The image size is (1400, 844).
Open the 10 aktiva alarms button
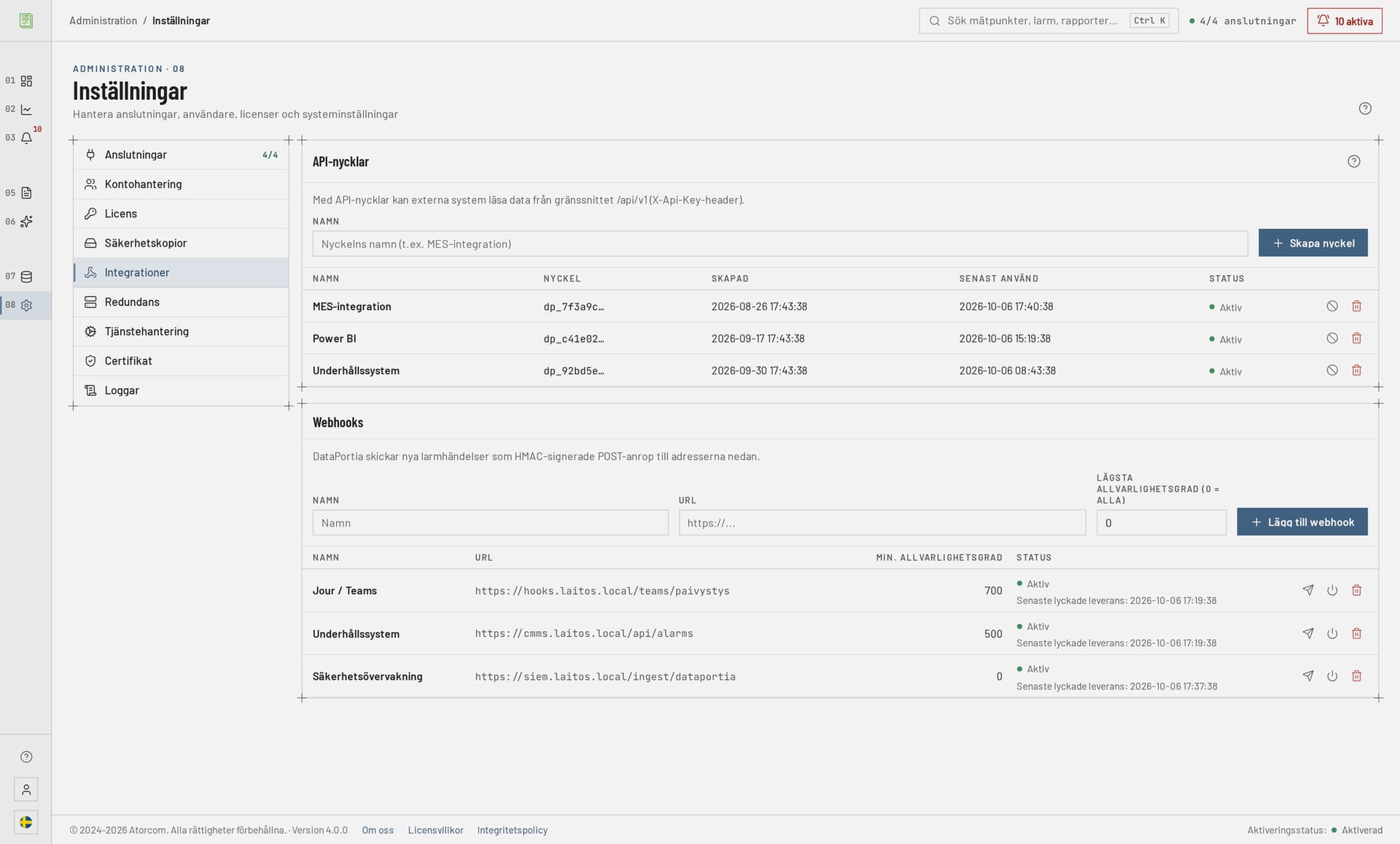1345,21
